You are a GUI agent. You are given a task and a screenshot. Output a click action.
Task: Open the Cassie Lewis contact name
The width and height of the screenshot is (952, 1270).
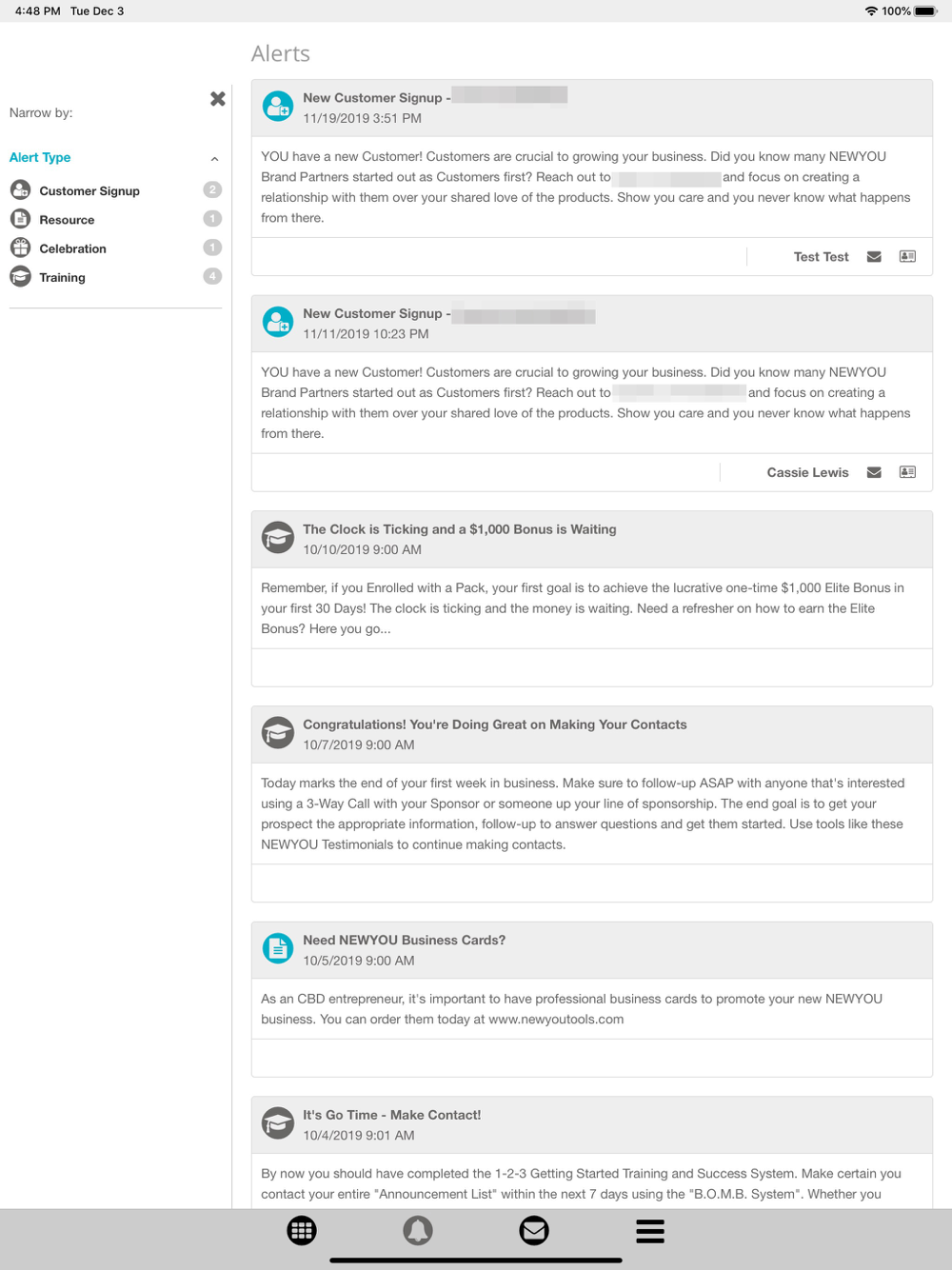tap(807, 472)
